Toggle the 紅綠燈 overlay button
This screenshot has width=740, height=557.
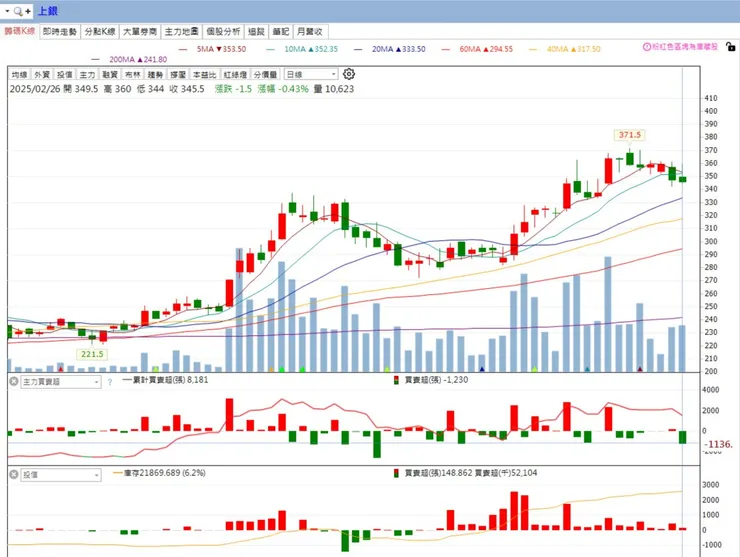pyautogui.click(x=235, y=75)
